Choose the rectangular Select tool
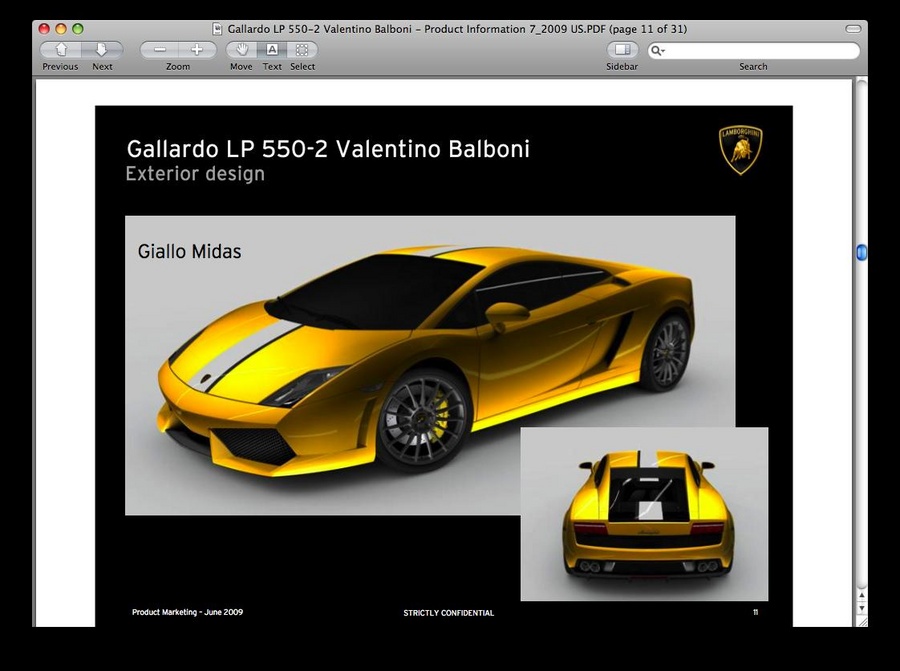900x671 pixels. tap(302, 50)
